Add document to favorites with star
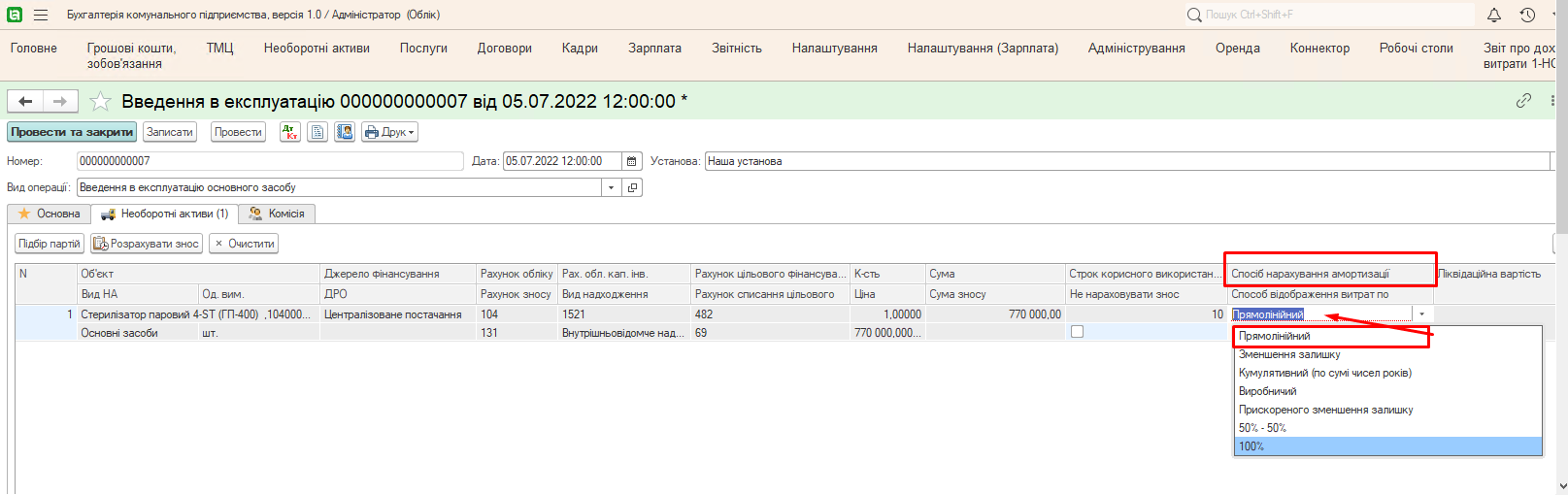Image resolution: width=1568 pixels, height=495 pixels. click(100, 101)
